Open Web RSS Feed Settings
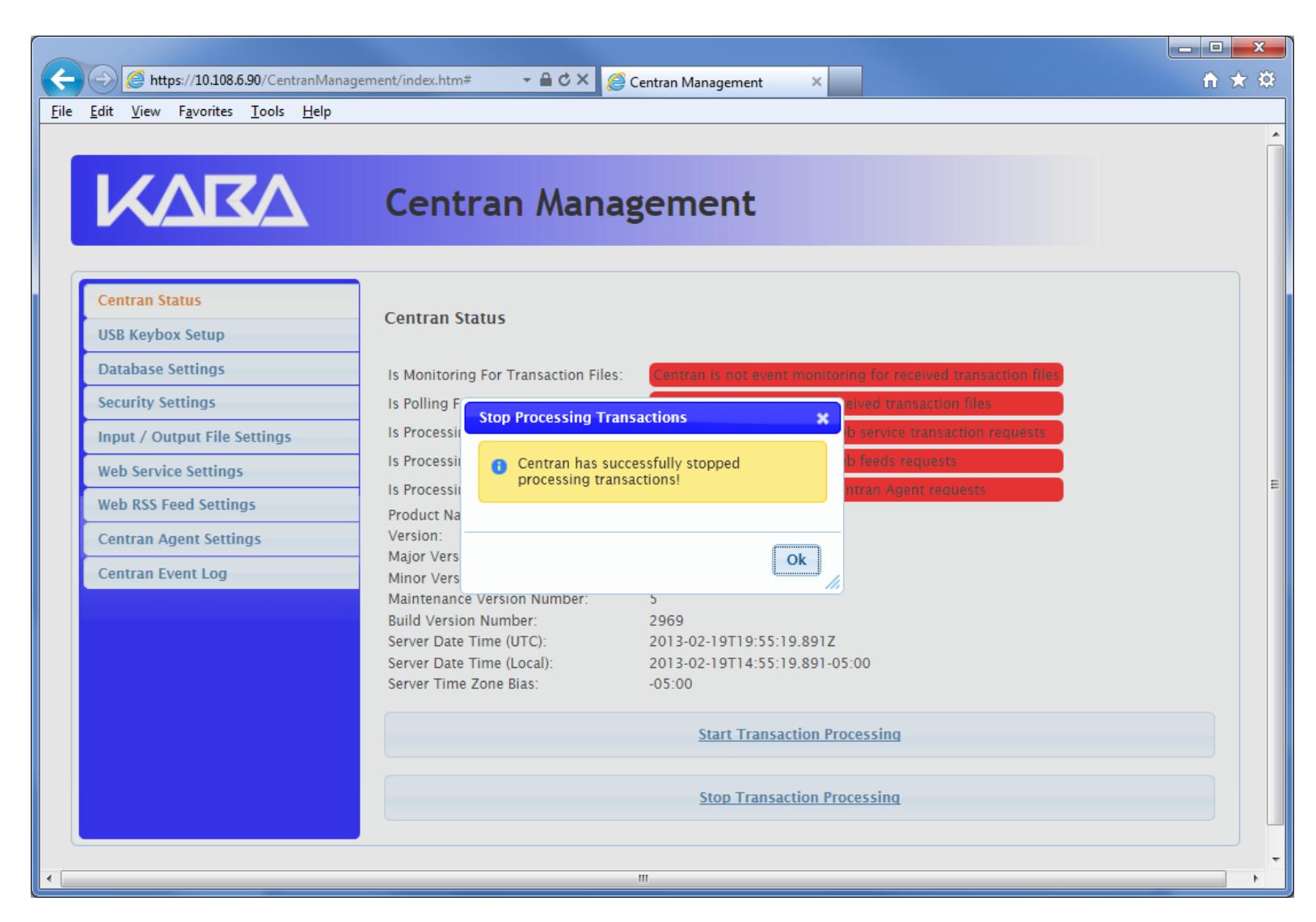Viewport: 1316px width, 922px height. 221,505
